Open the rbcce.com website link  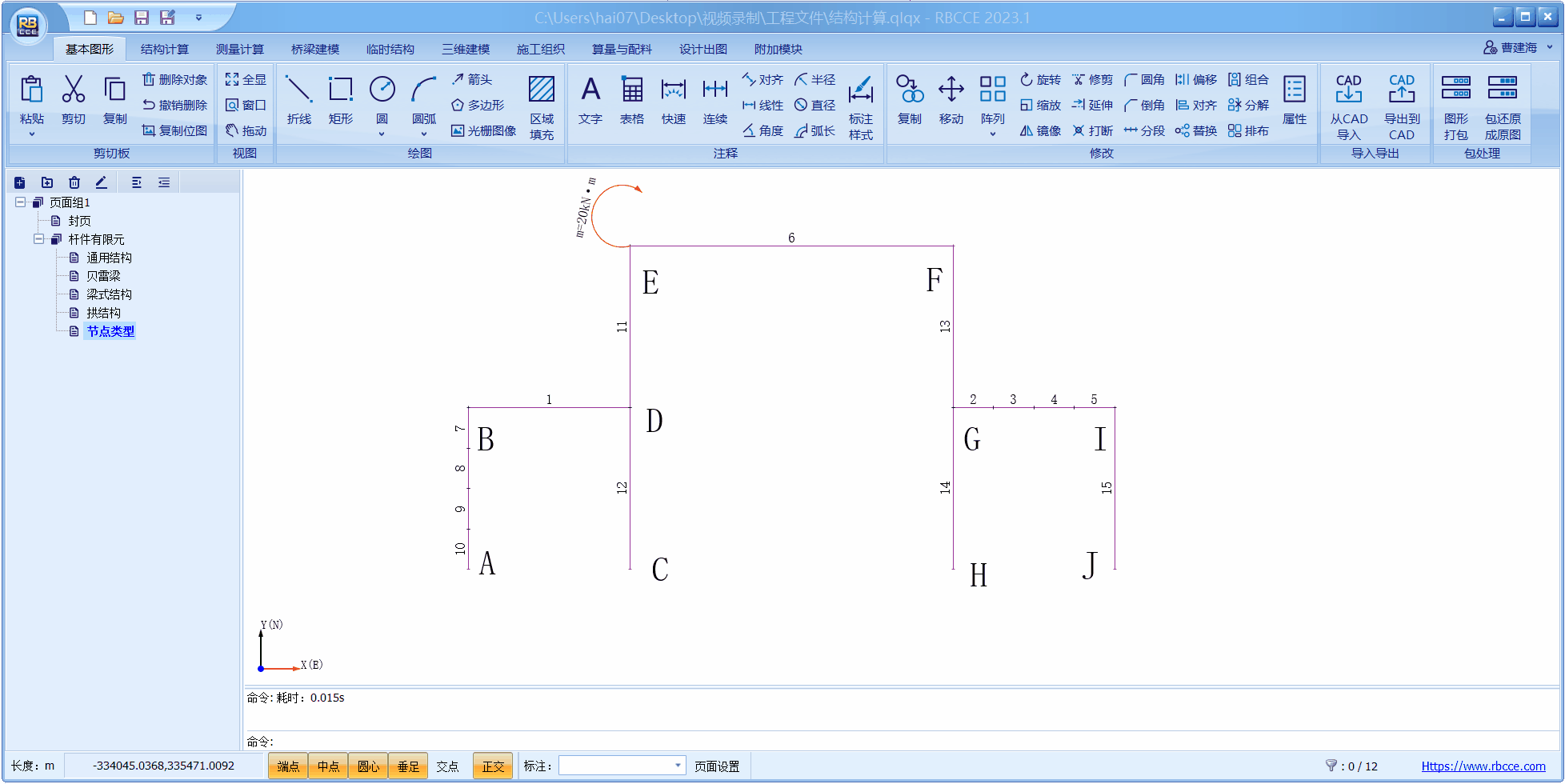(x=1483, y=766)
